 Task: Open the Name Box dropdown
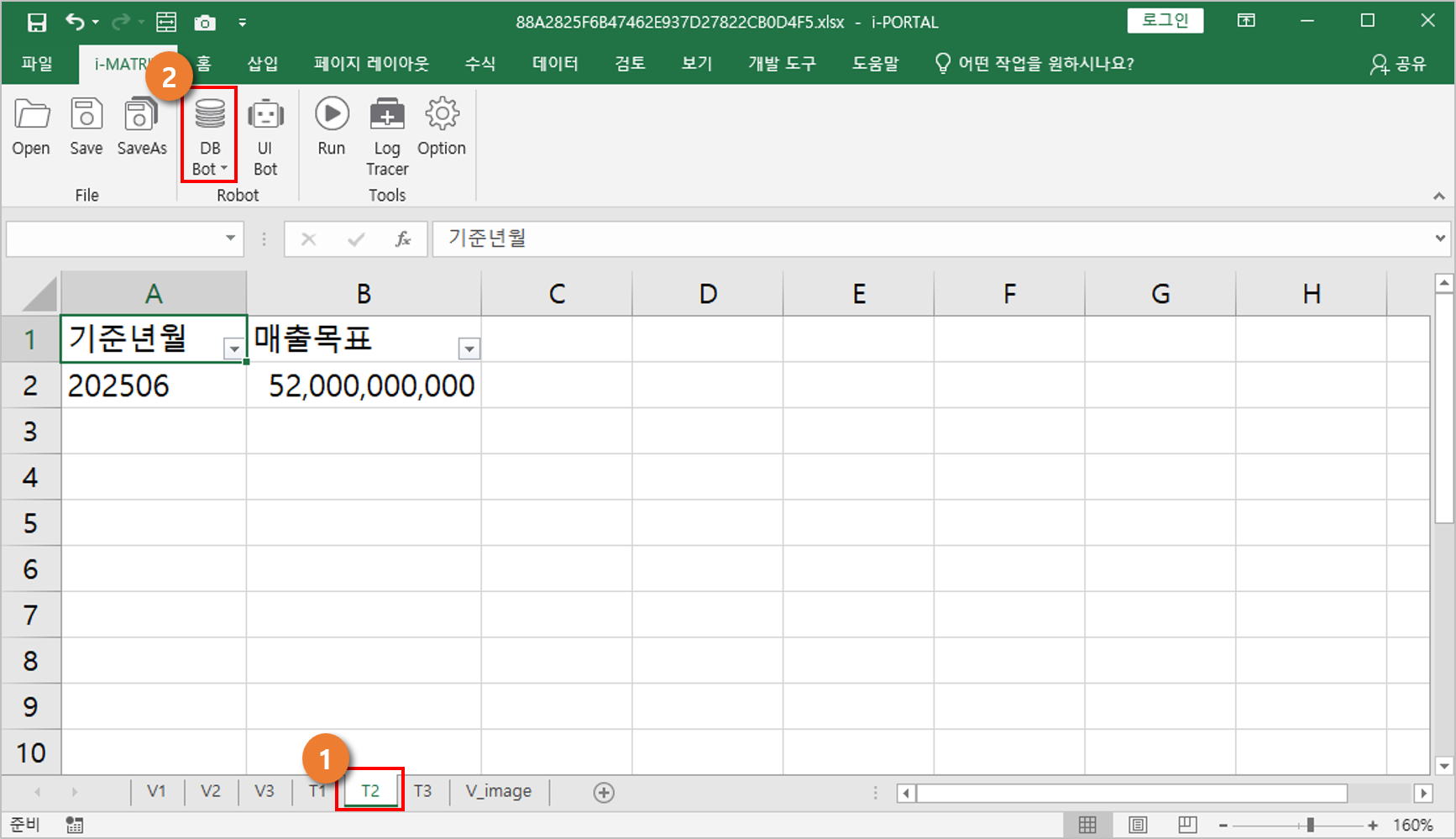click(230, 239)
